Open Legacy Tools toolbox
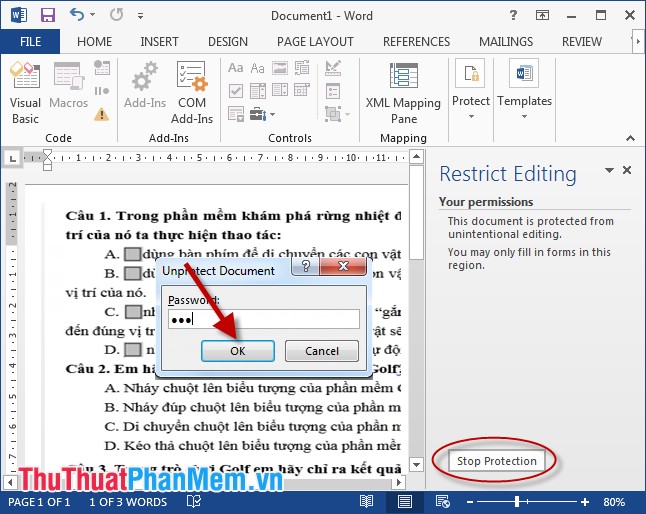Screen dimensions: 646x514 (258, 114)
